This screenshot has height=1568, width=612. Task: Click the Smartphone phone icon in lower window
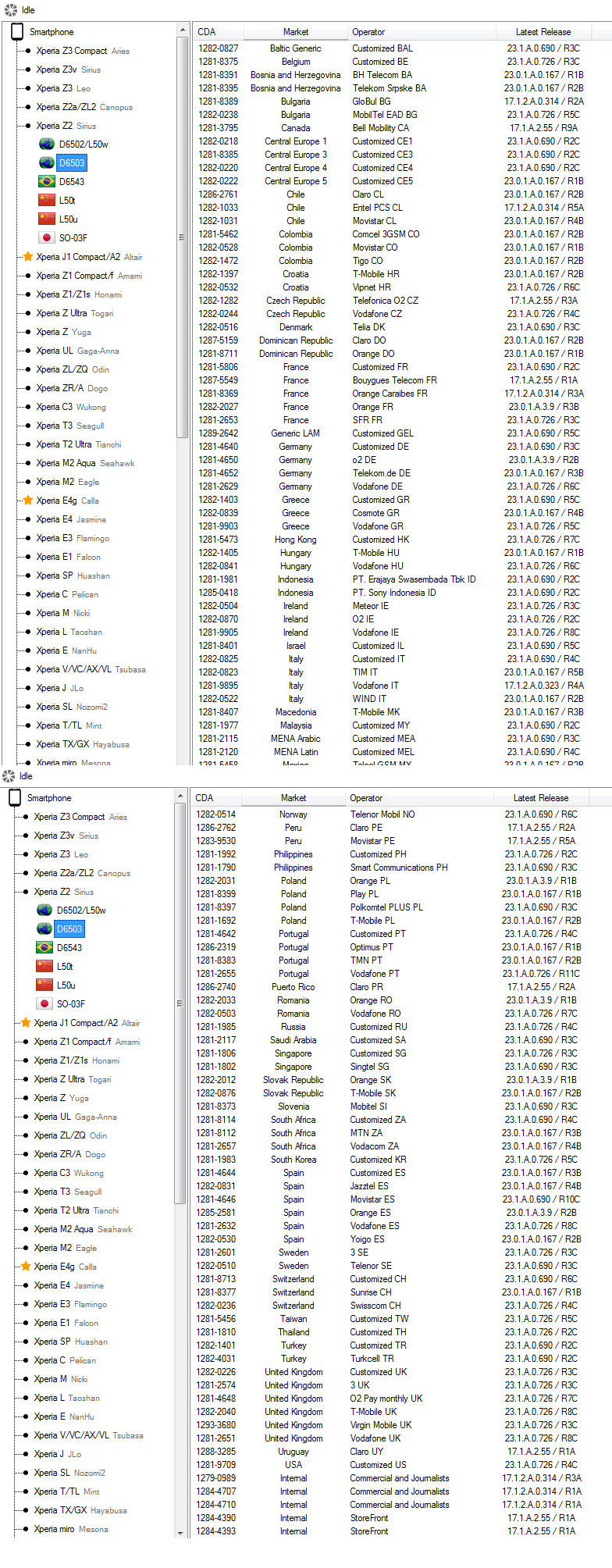(x=15, y=798)
